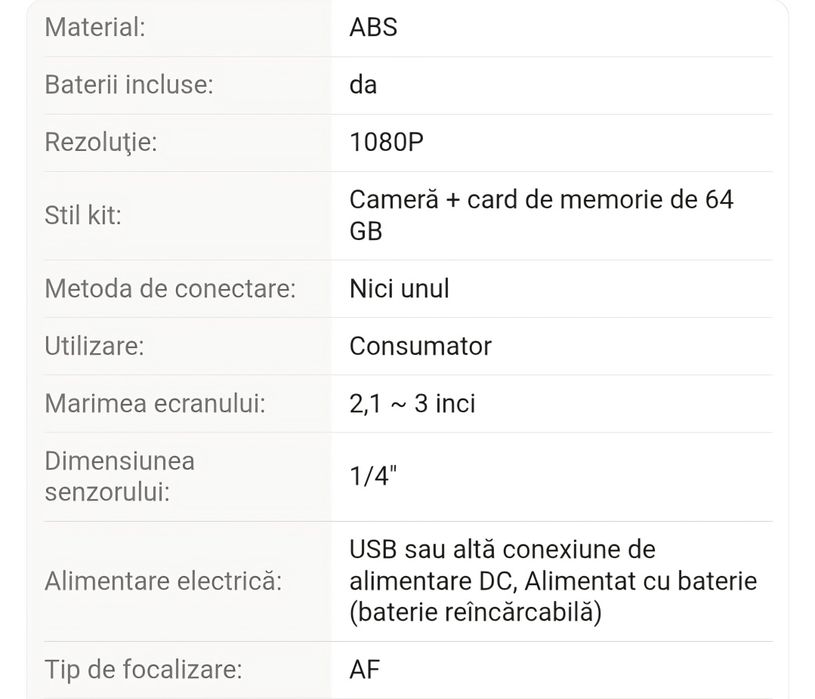815x699 pixels.
Task: Click the "Stil kit:" label
Action: pyautogui.click(x=83, y=215)
